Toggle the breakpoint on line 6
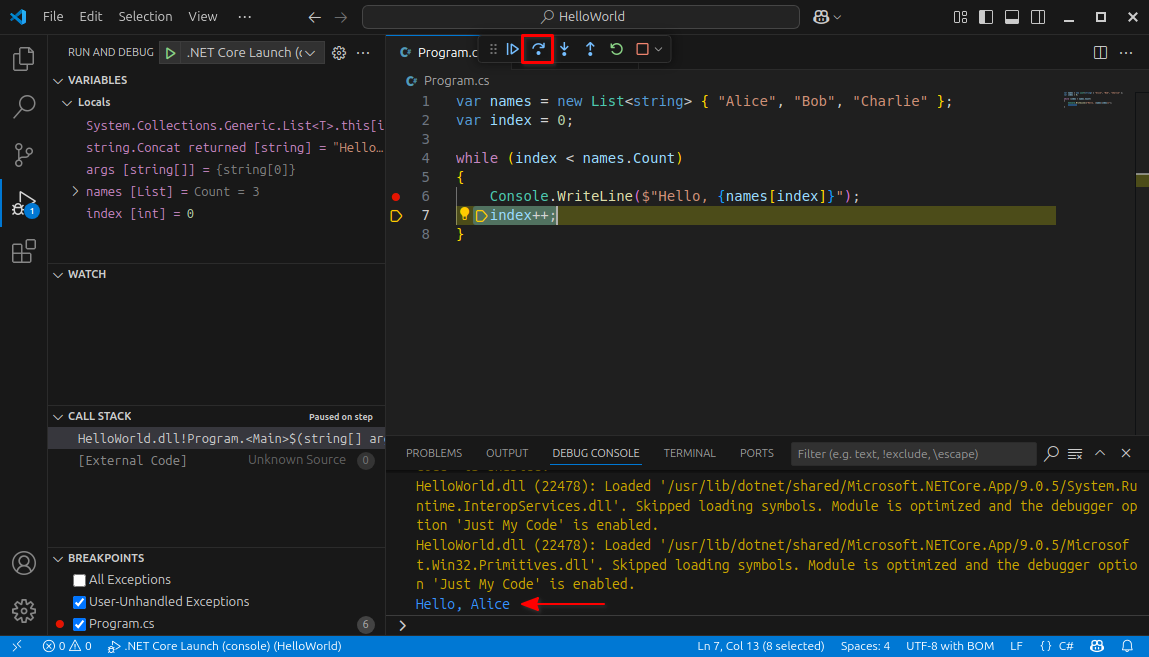This screenshot has width=1149, height=657. pyautogui.click(x=396, y=196)
